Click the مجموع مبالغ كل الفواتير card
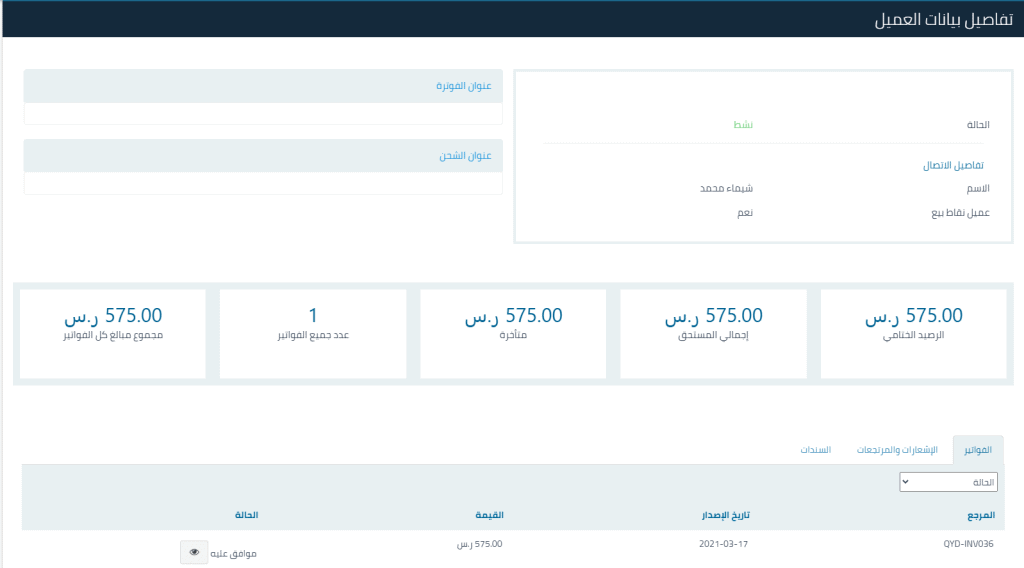1024x568 pixels. [x=112, y=334]
